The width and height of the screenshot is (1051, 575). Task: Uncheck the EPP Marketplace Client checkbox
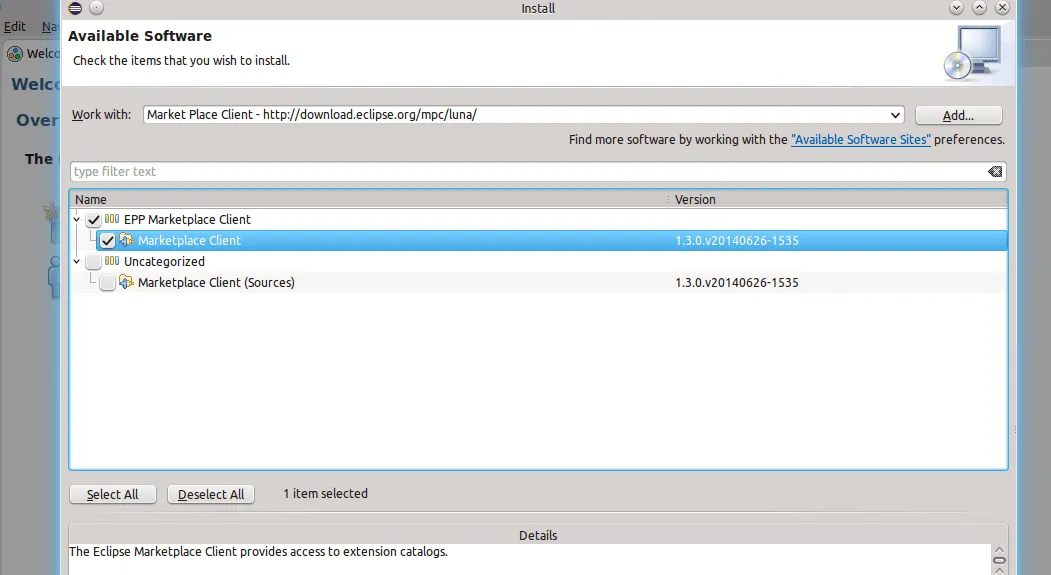point(93,220)
